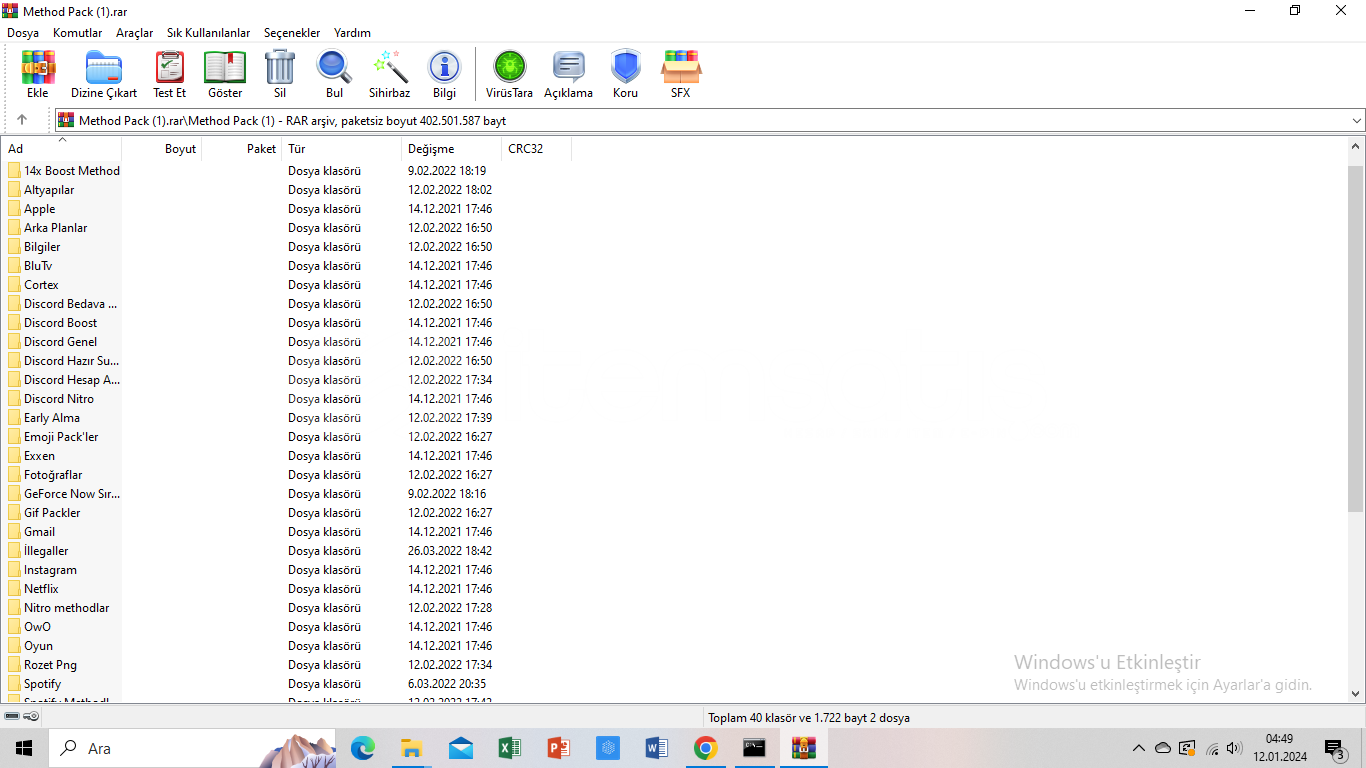Show hidden tray icons chevron
This screenshot has height=768, width=1366.
[1139, 748]
